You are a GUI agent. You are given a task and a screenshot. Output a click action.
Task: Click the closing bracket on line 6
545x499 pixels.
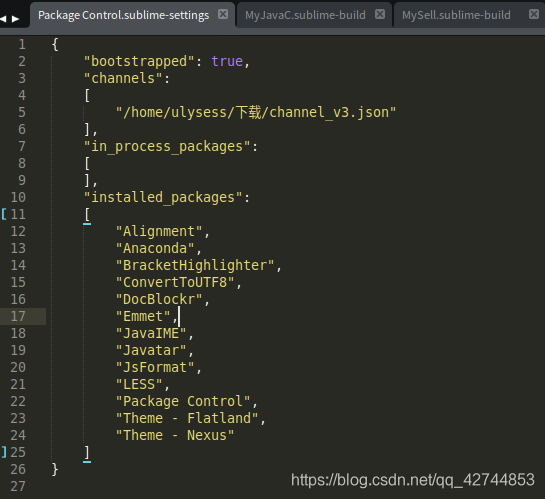click(87, 129)
